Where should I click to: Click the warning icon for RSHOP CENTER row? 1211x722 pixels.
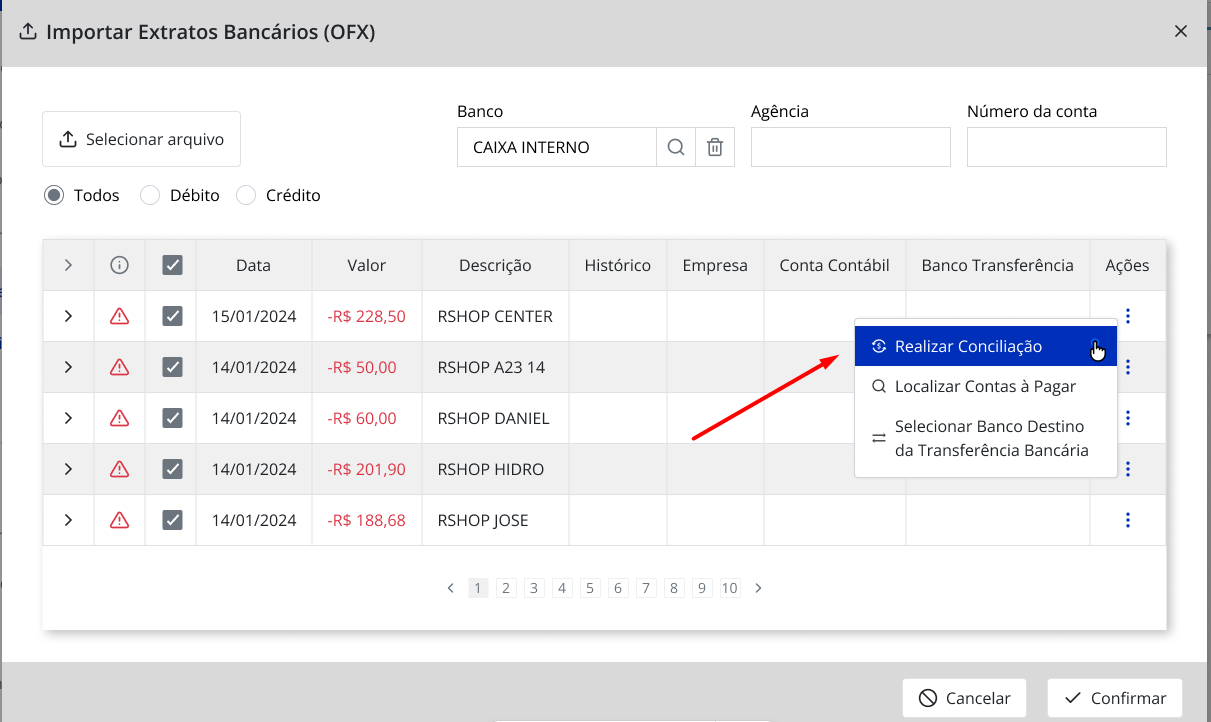point(120,316)
